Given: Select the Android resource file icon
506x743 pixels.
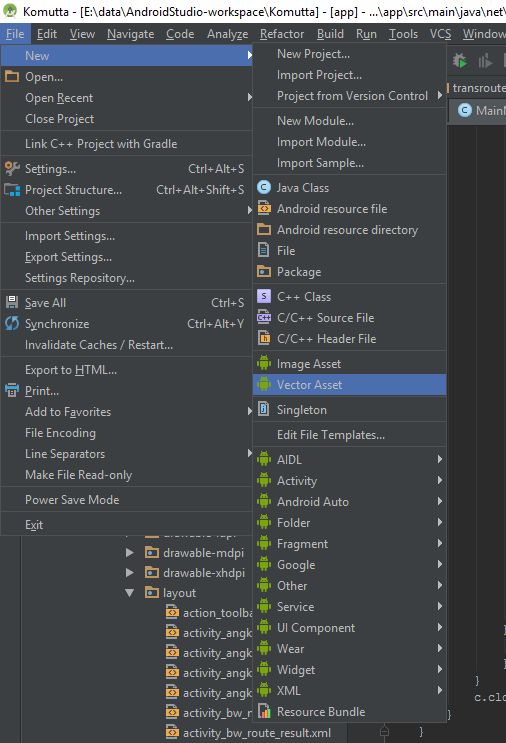Looking at the screenshot, I should pos(264,208).
